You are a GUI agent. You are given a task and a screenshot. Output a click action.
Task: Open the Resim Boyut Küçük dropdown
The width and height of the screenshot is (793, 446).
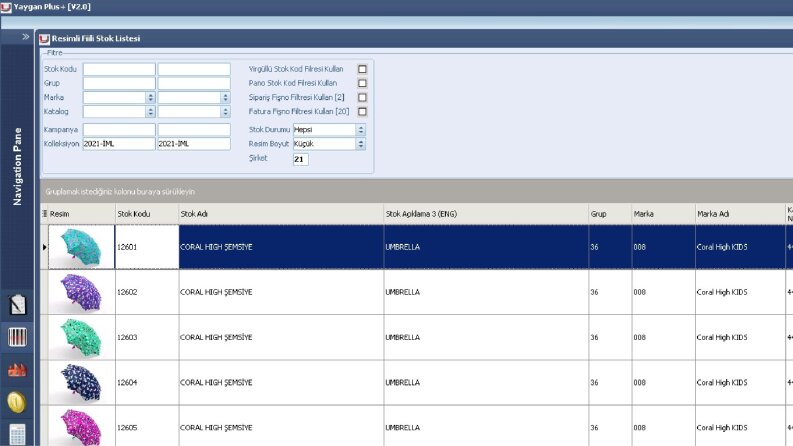361,144
